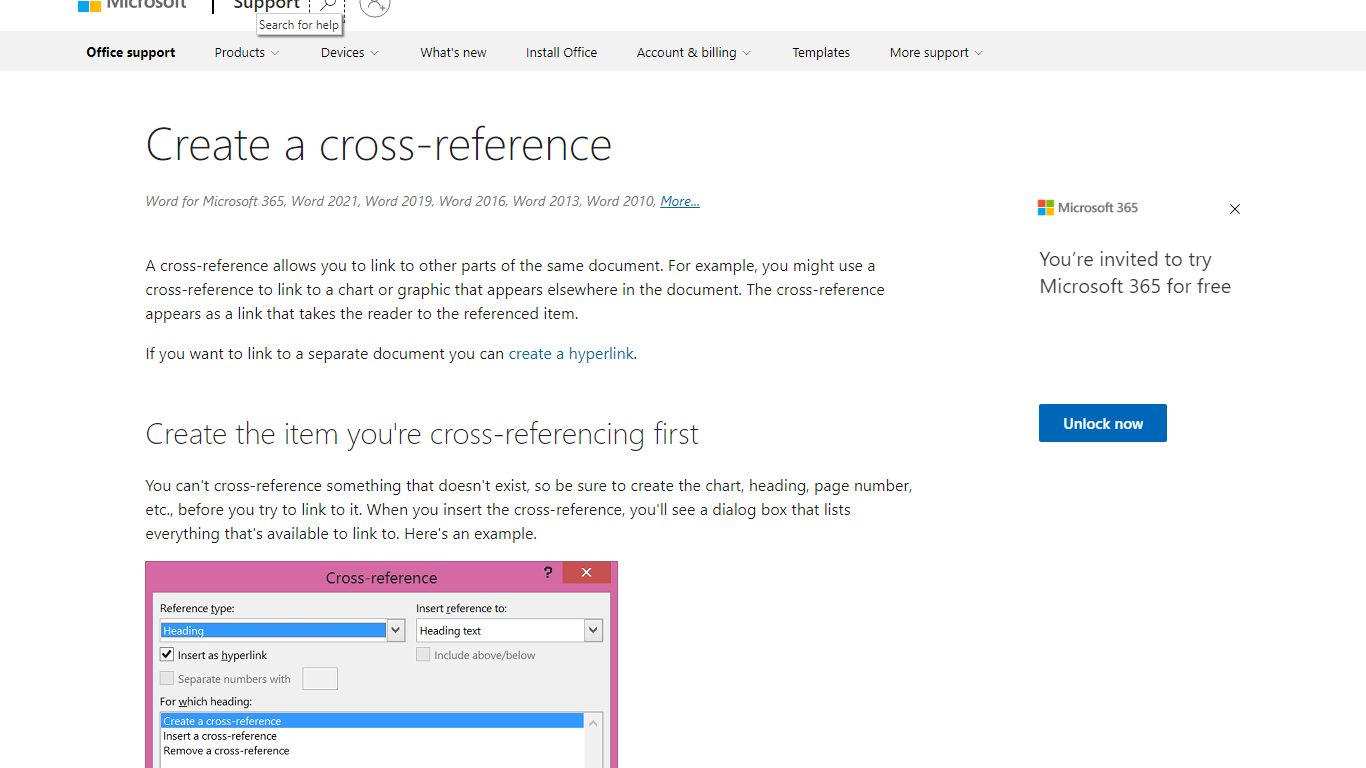Close the Microsoft 365 promo

[1235, 209]
